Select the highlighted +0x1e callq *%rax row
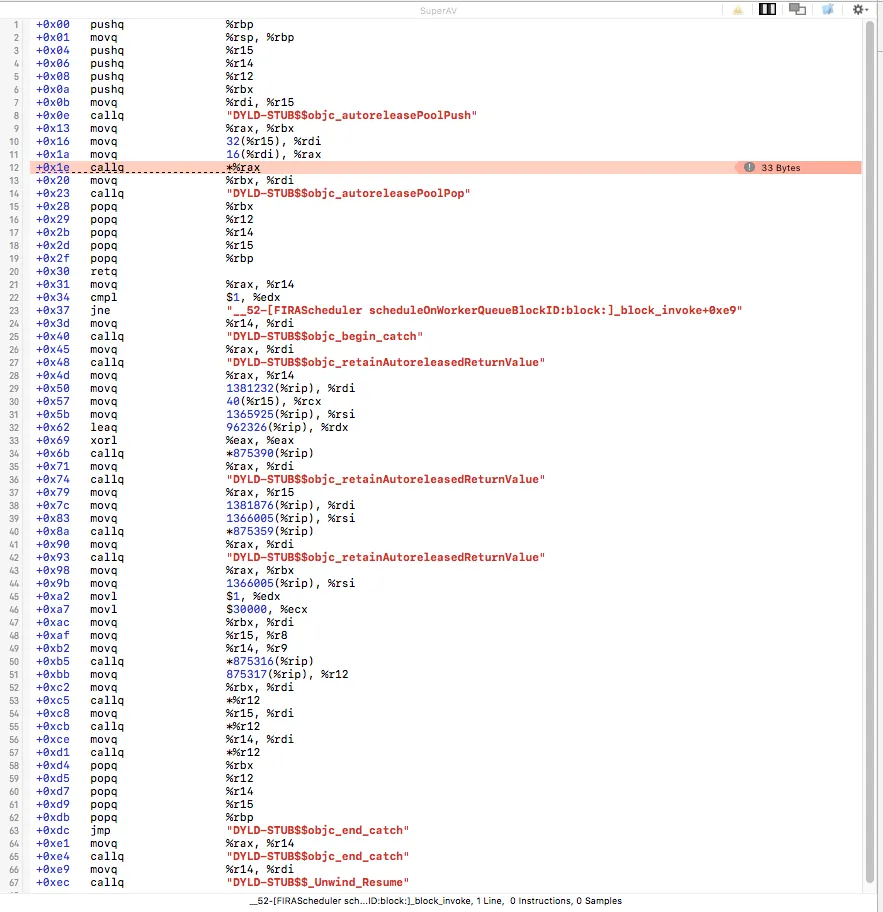883x912 pixels. pyautogui.click(x=446, y=168)
